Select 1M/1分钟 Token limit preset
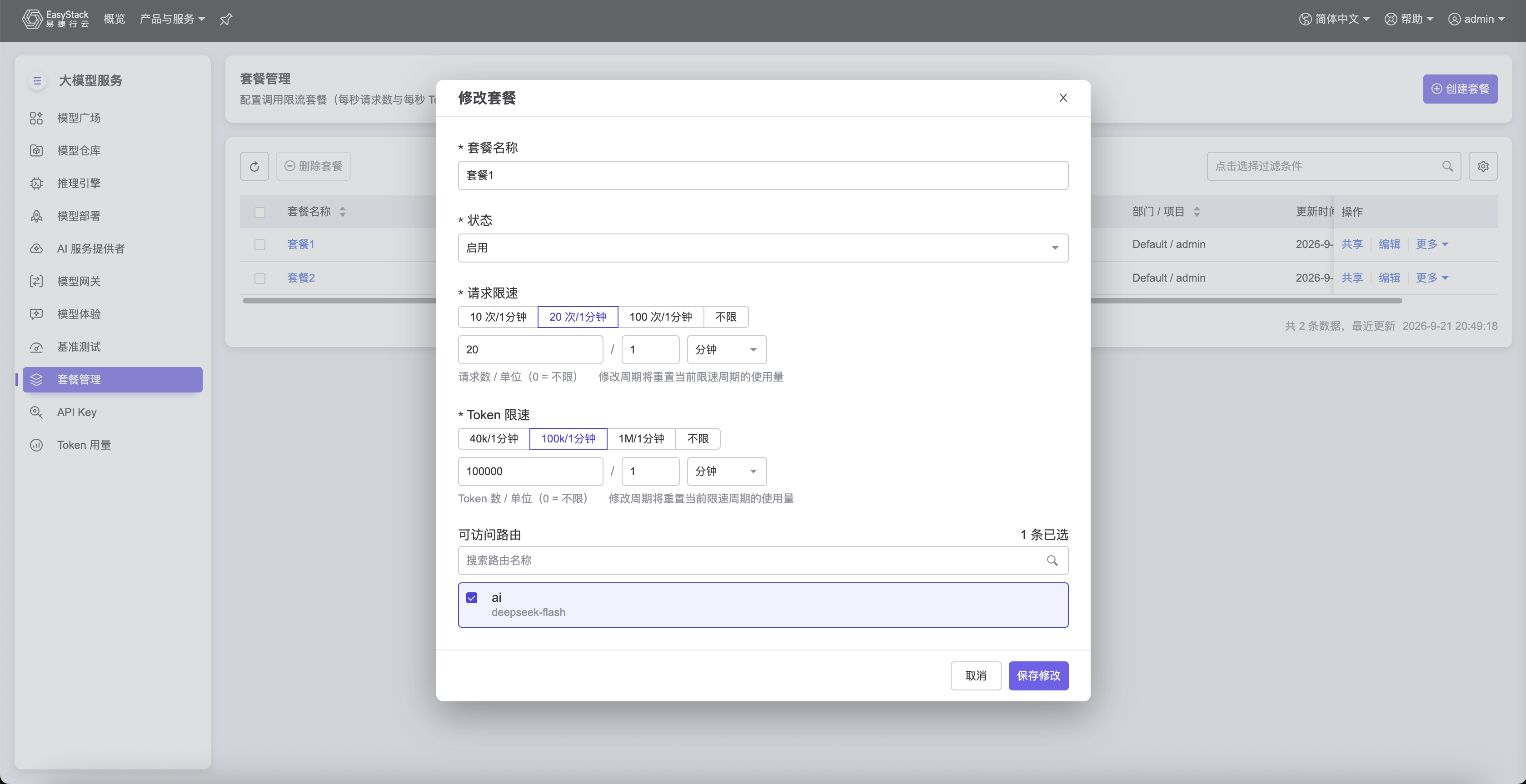 641,439
